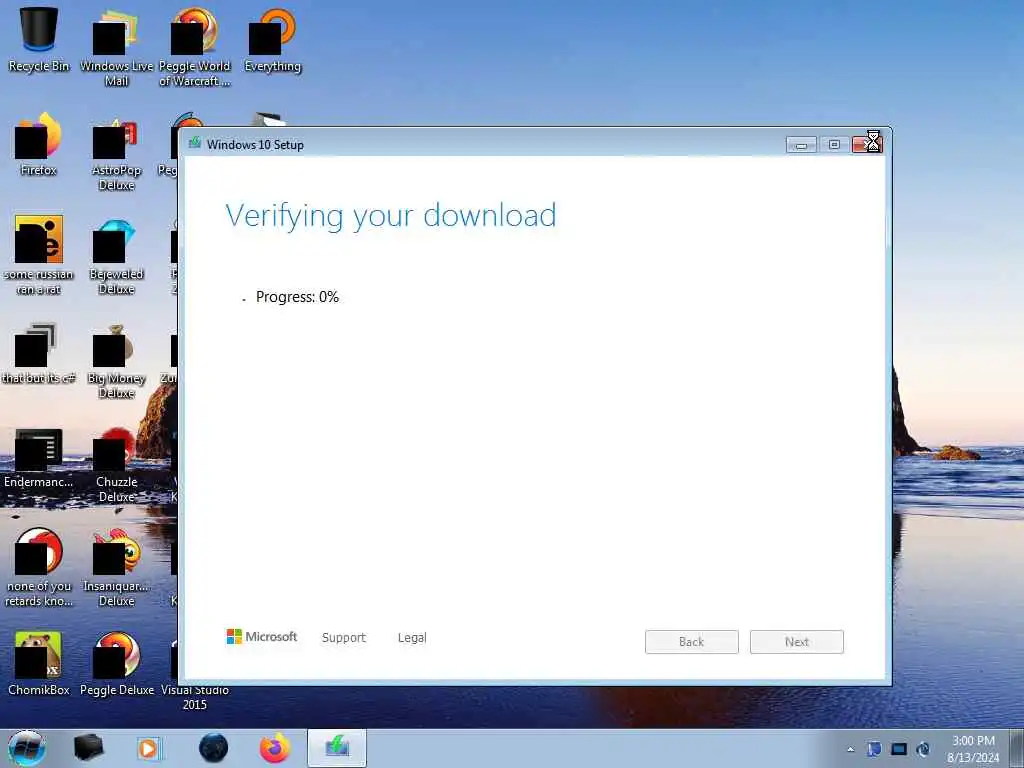
Task: Click the Back button in Windows 10 Setup
Action: [692, 642]
